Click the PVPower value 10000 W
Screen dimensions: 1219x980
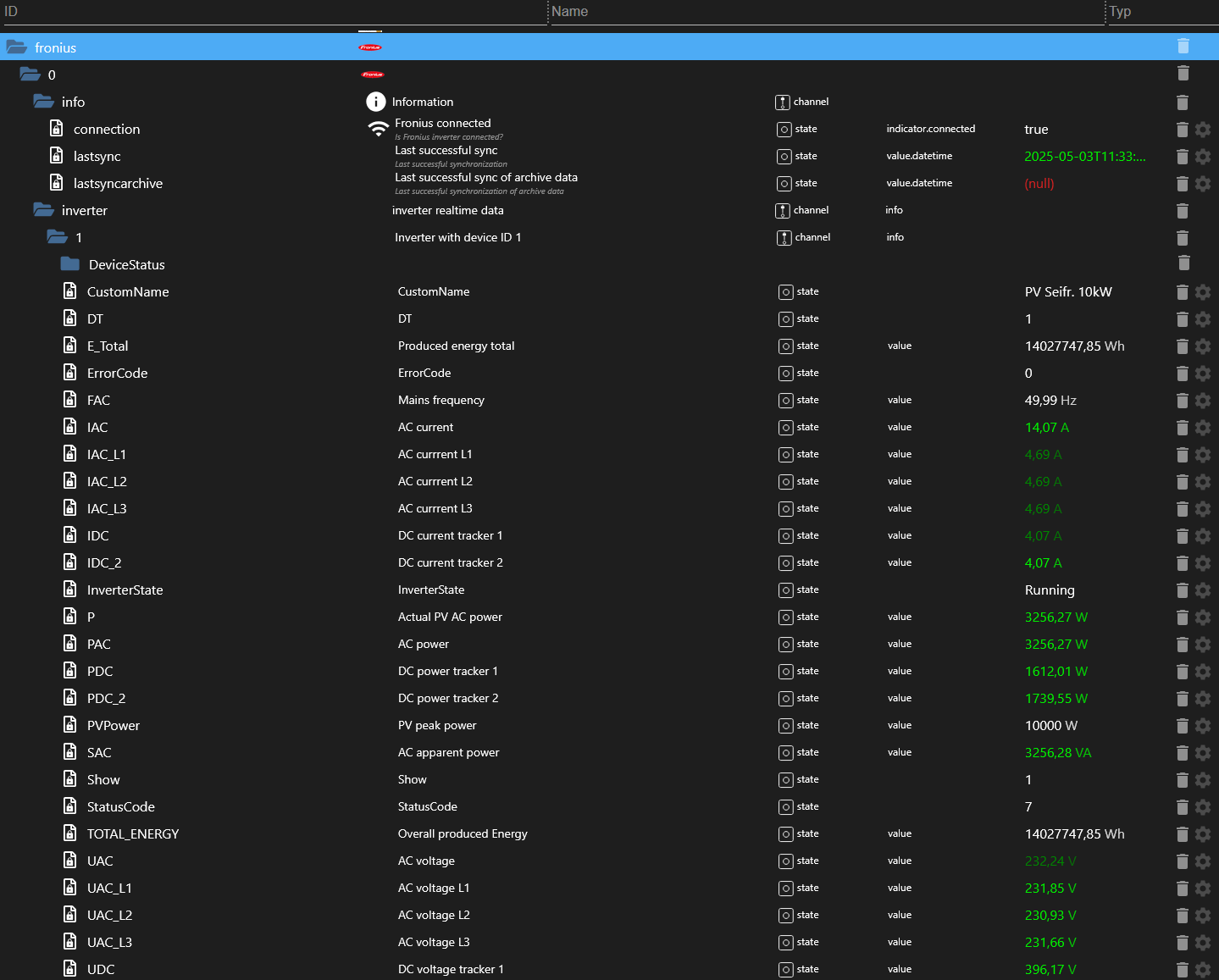click(1051, 726)
